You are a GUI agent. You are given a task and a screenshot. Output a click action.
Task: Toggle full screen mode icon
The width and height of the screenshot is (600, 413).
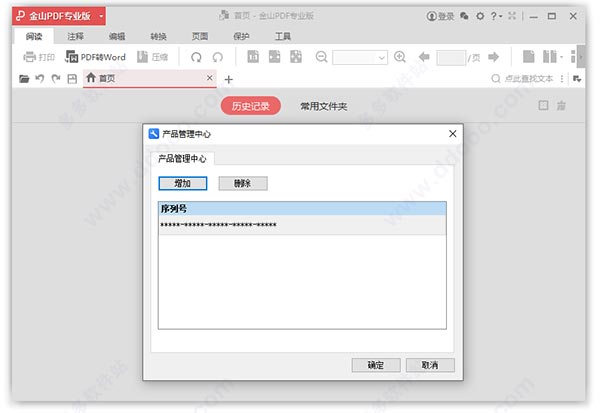[x=512, y=16]
